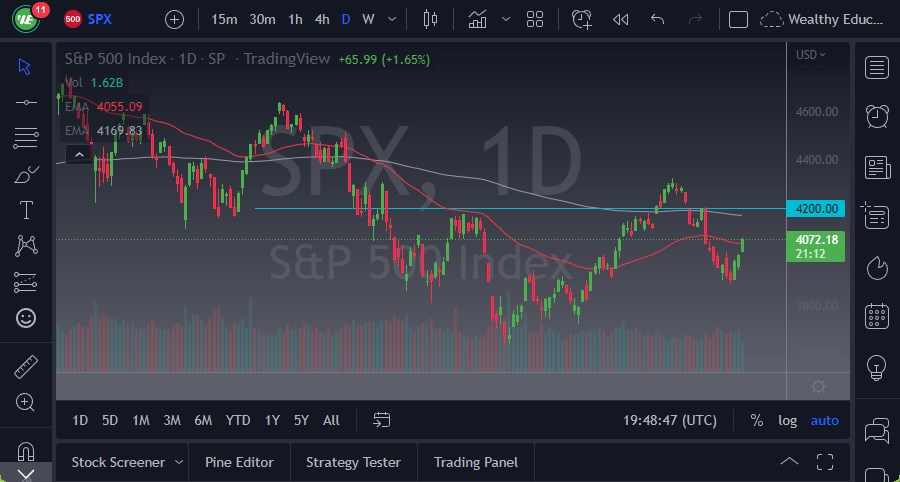Expand the indicator templates dropdown arrow

click(x=506, y=20)
